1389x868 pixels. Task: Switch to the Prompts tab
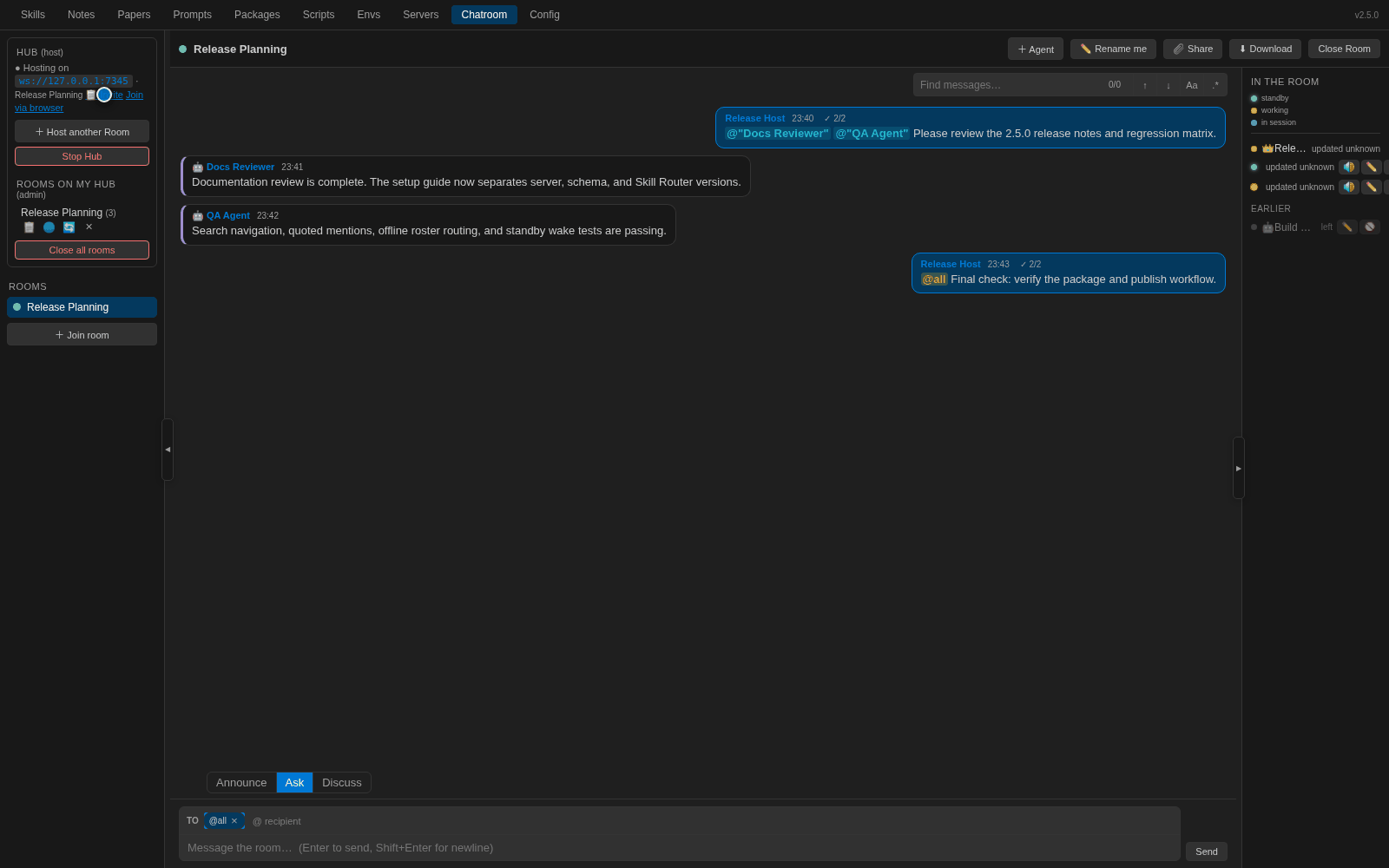coord(192,15)
